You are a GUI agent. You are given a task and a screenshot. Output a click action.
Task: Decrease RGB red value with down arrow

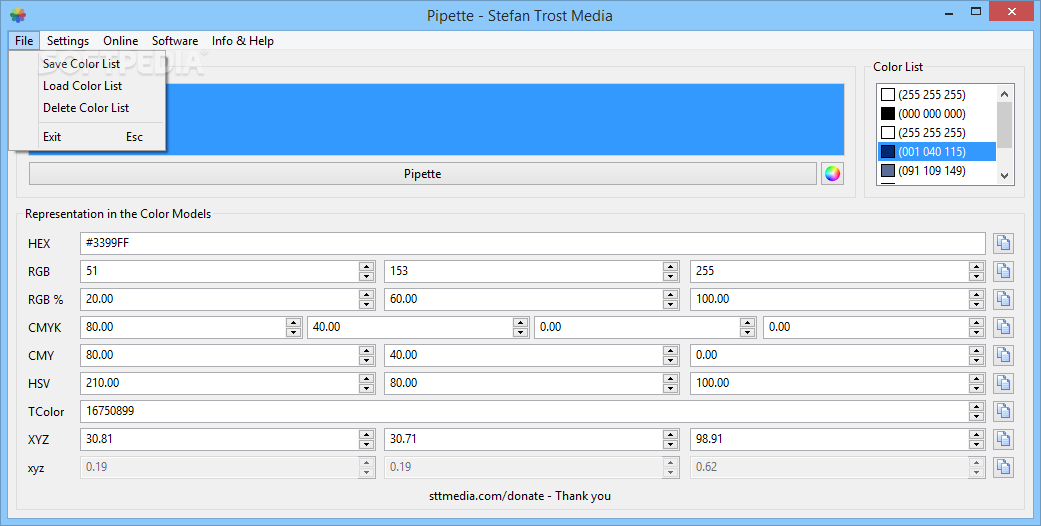366,276
